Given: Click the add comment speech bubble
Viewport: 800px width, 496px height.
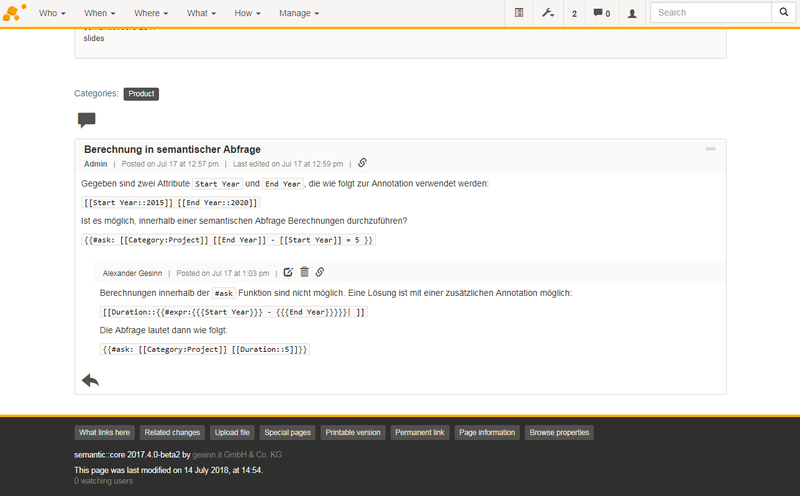Looking at the screenshot, I should tap(87, 120).
